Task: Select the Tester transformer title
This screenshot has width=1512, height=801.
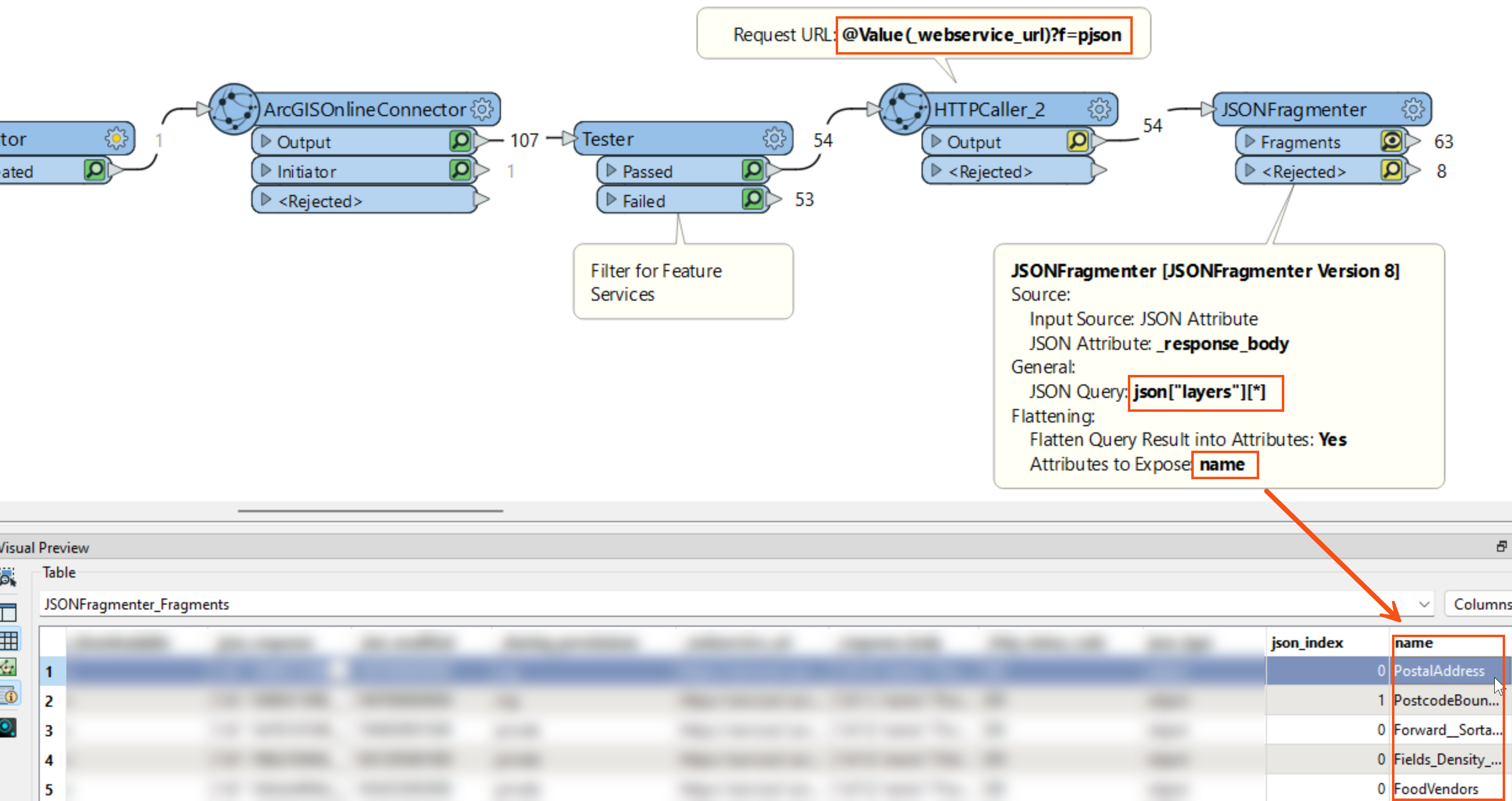Action: pyautogui.click(x=607, y=139)
